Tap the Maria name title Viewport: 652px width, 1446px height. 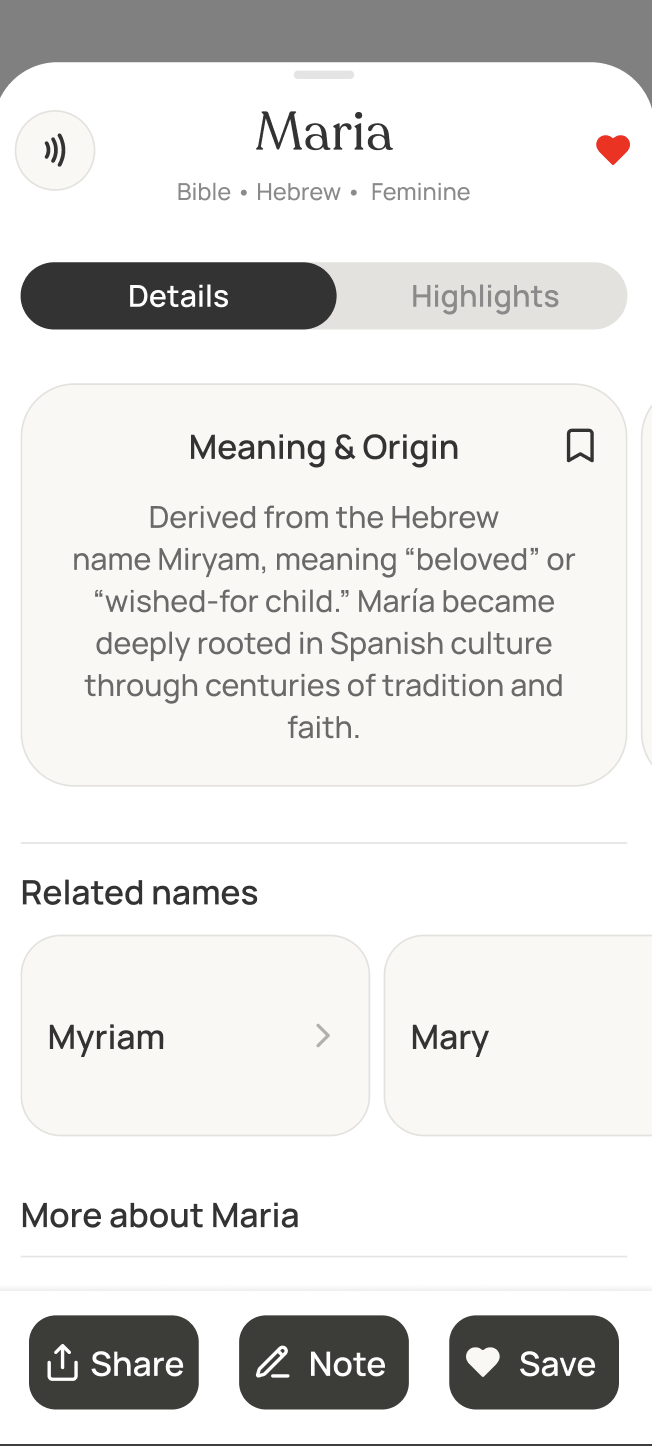pos(324,133)
